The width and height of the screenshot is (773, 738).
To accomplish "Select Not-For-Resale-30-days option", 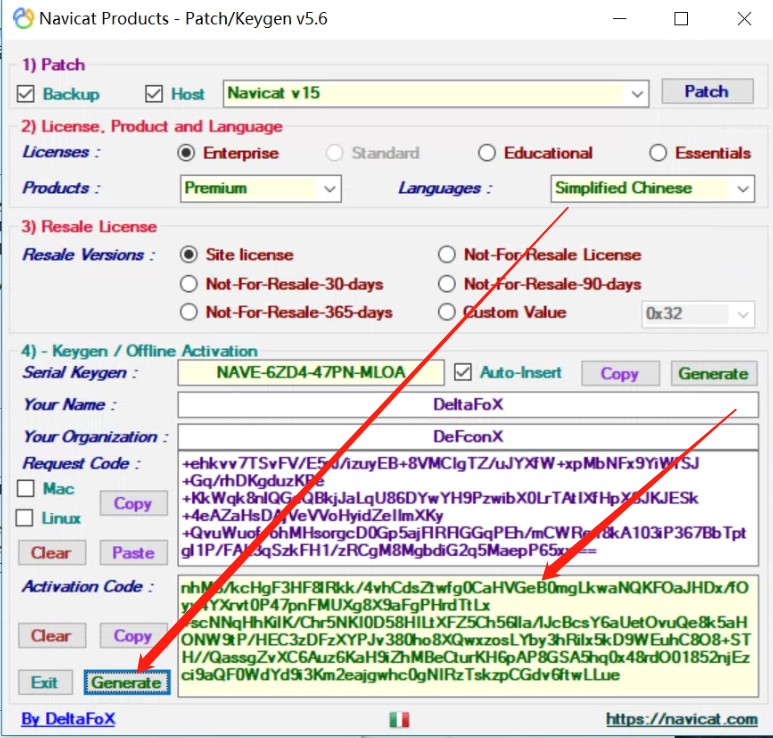I will click(x=189, y=284).
